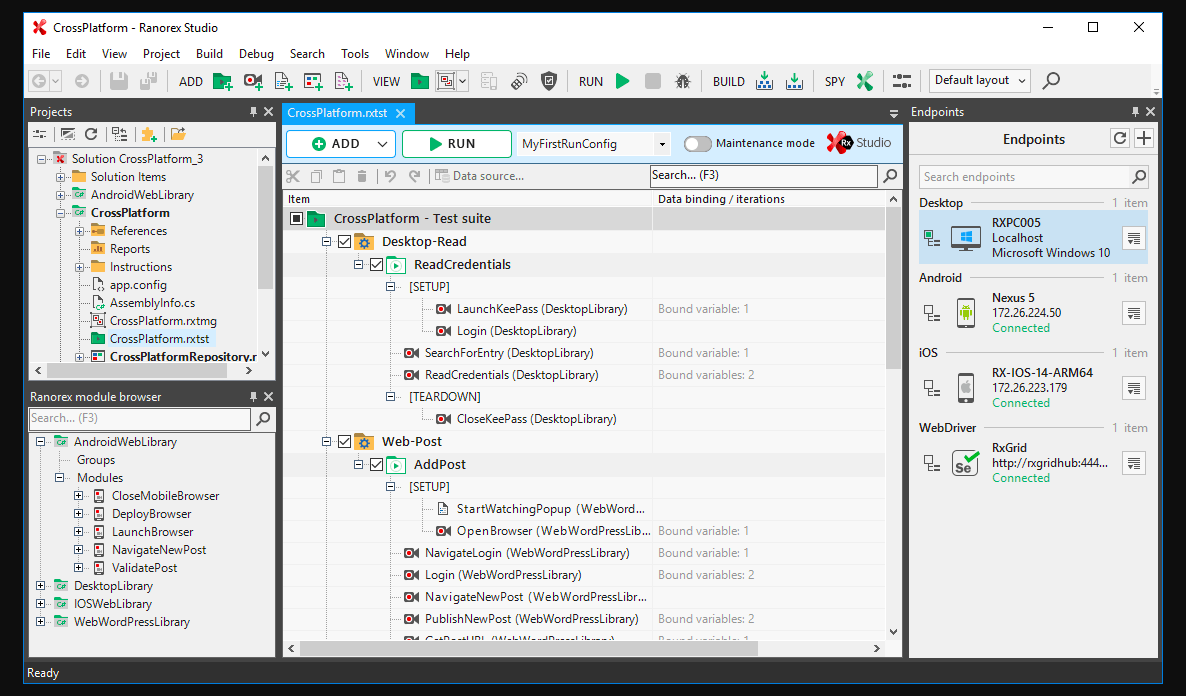Image resolution: width=1186 pixels, height=696 pixels.
Task: Click the Rebuild icon next to SPY
Action: (794, 81)
